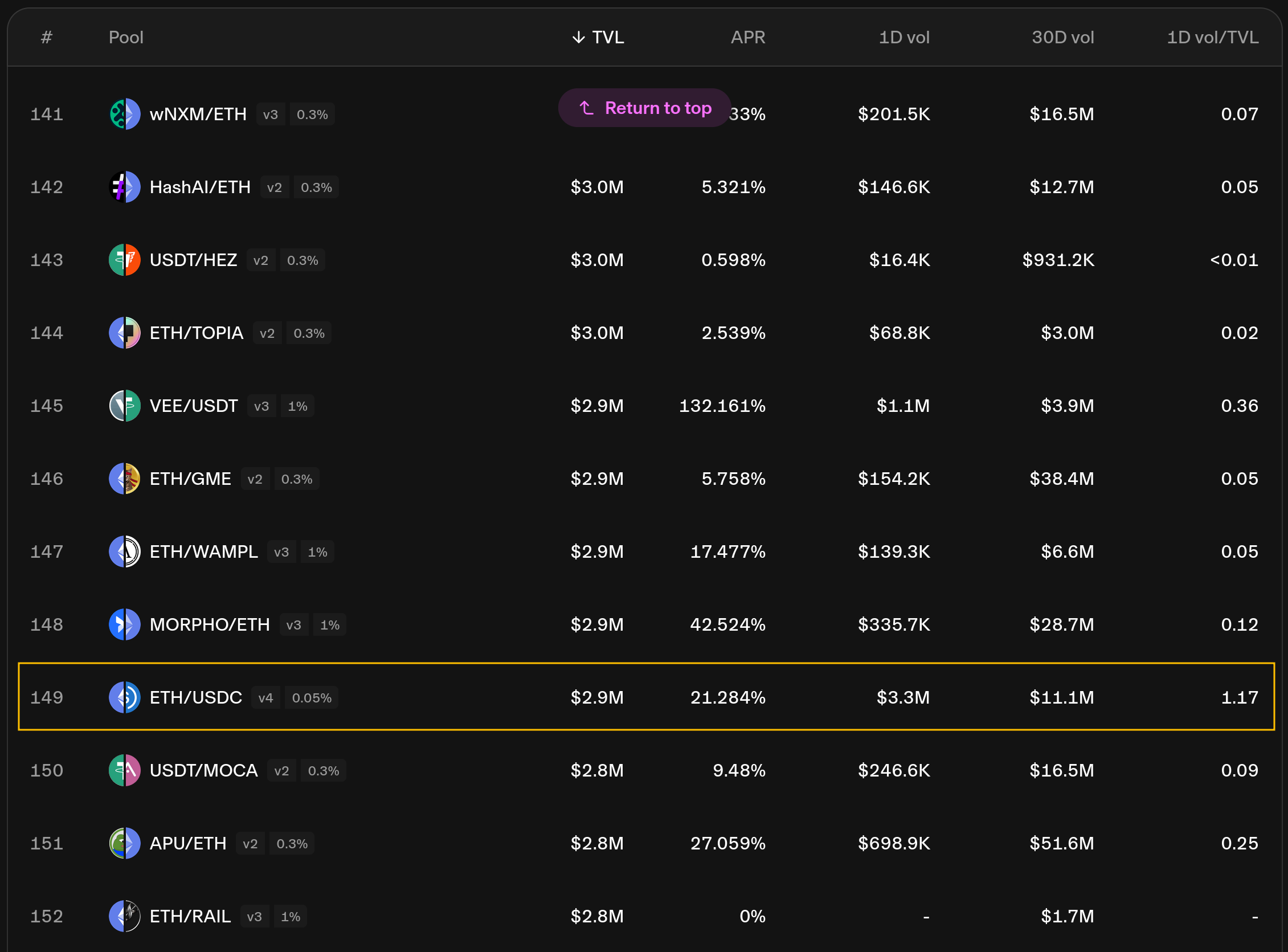Click the 0.3% fee badge on USDT/MOCA

(324, 770)
